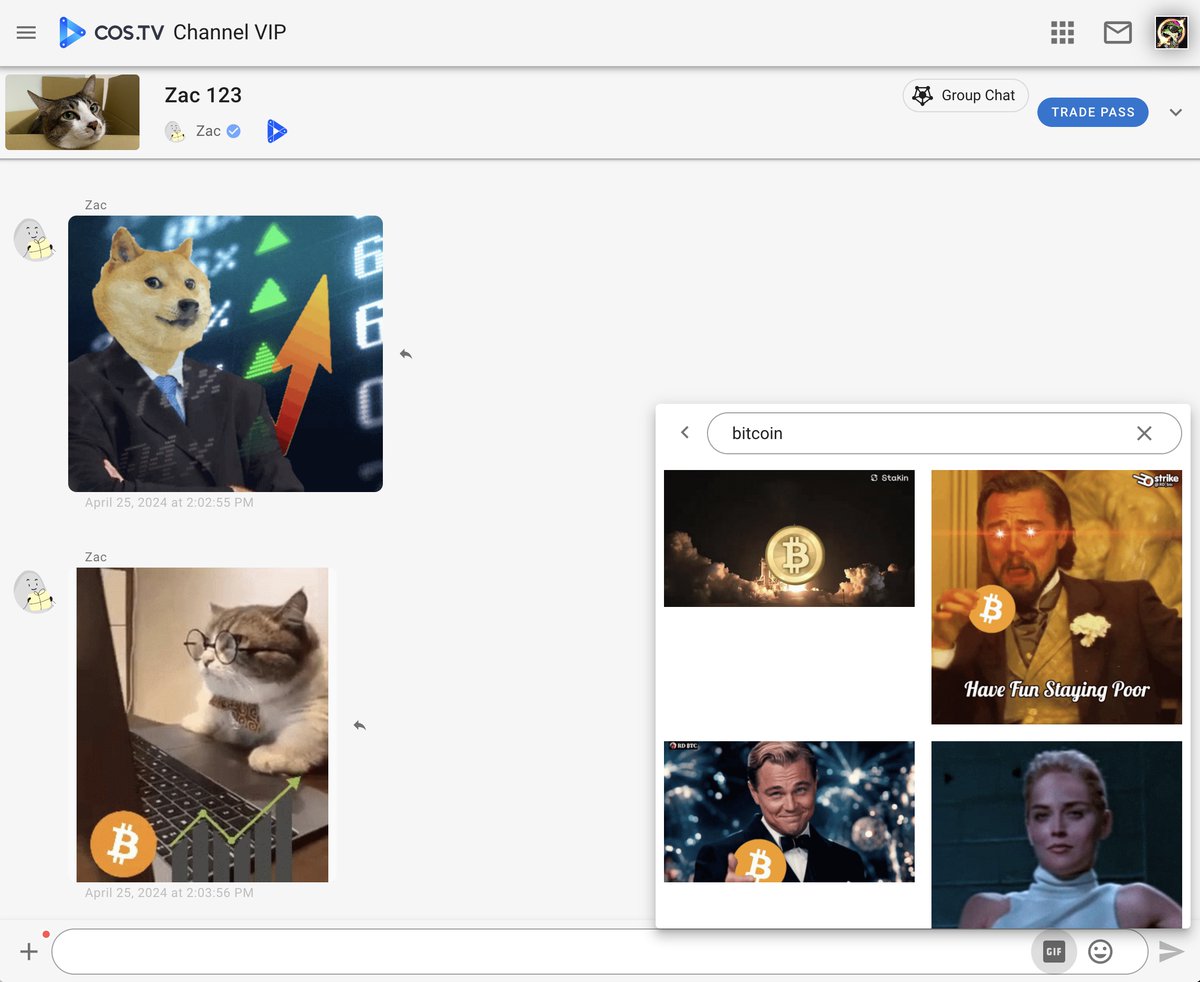Click the blue play icon beside Zac
1200x982 pixels.
(277, 131)
